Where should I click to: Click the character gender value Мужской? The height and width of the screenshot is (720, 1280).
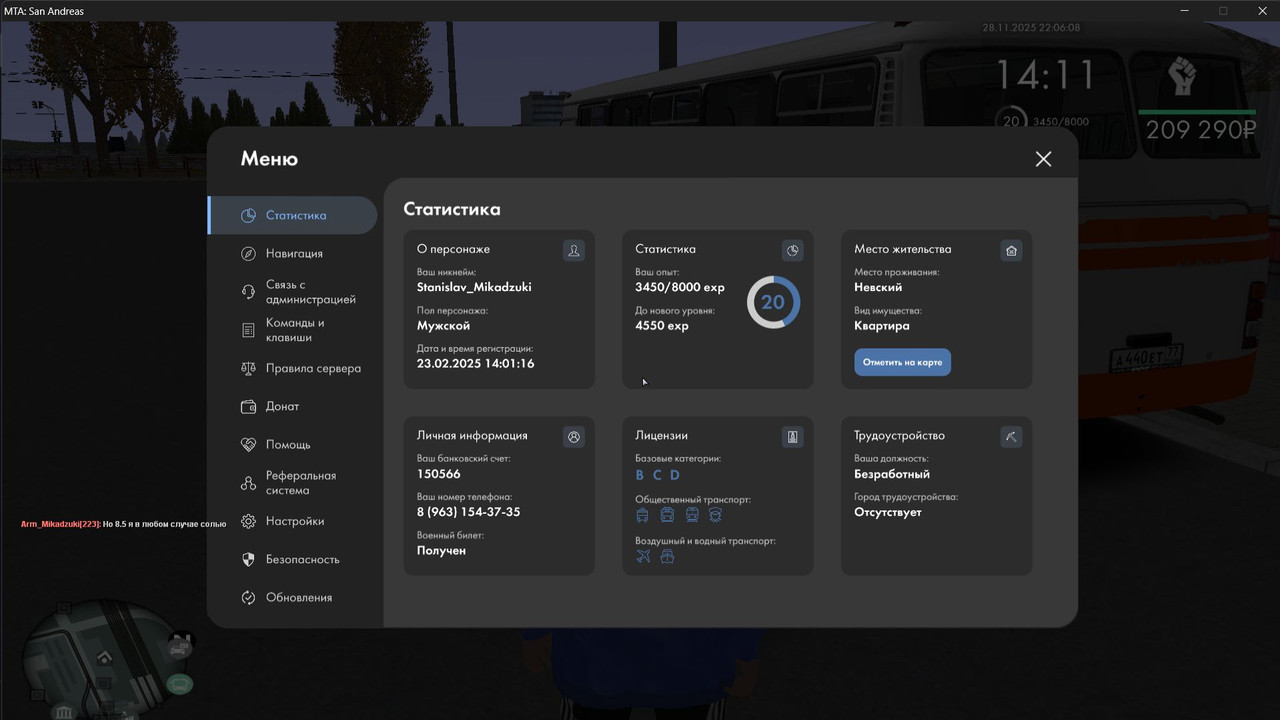click(x=443, y=326)
